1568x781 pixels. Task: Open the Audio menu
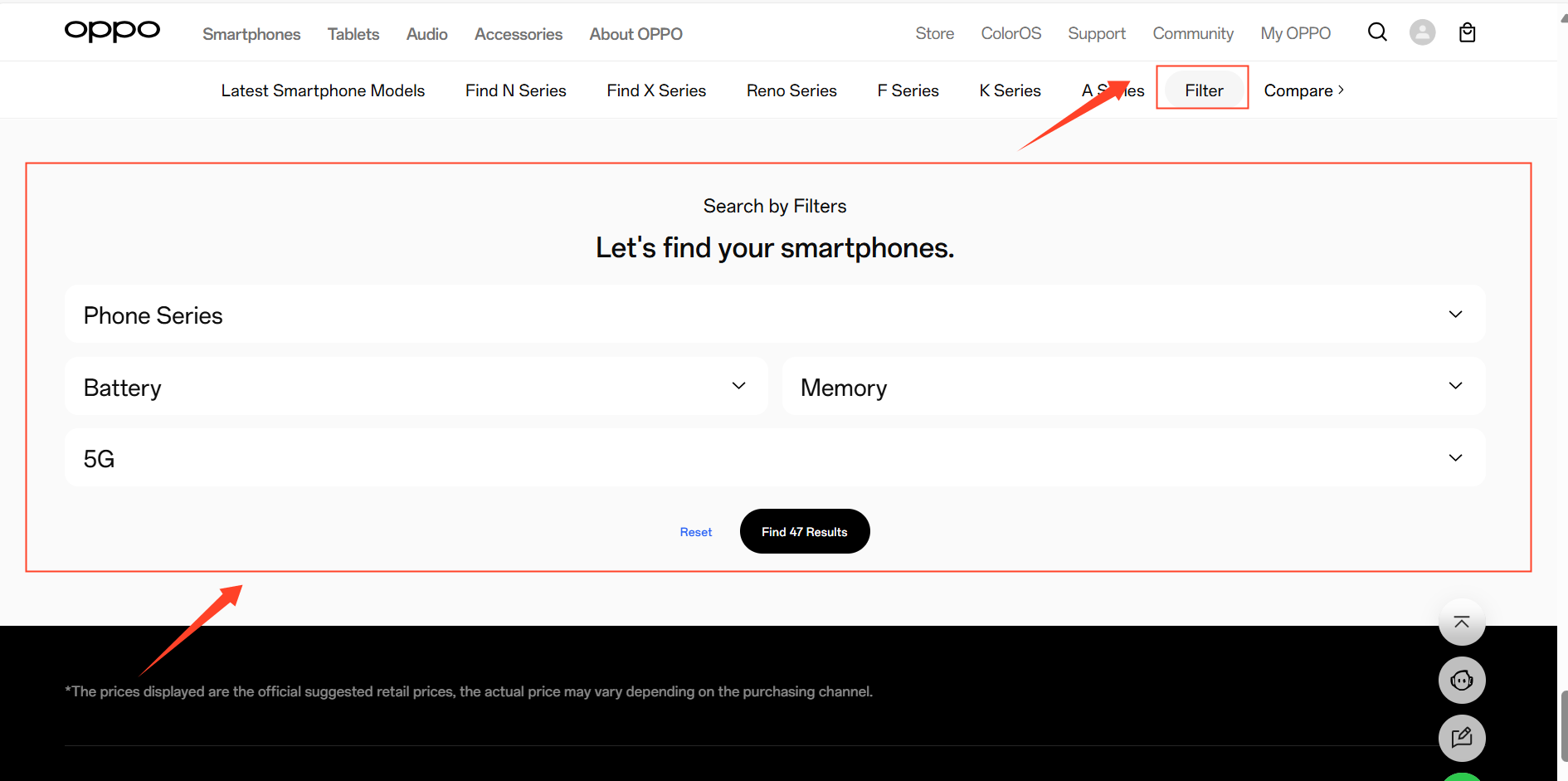pos(427,34)
